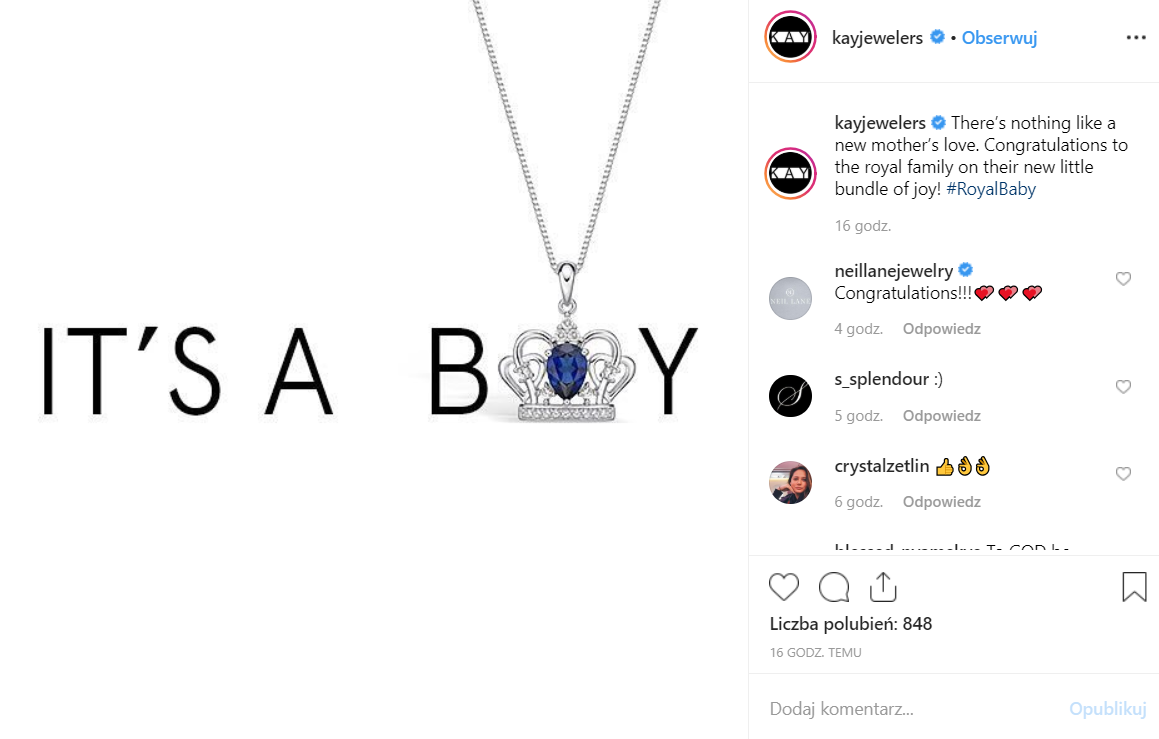View the likes count Liczba polubień: 848
Screen dimensions: 1159x739
(851, 624)
